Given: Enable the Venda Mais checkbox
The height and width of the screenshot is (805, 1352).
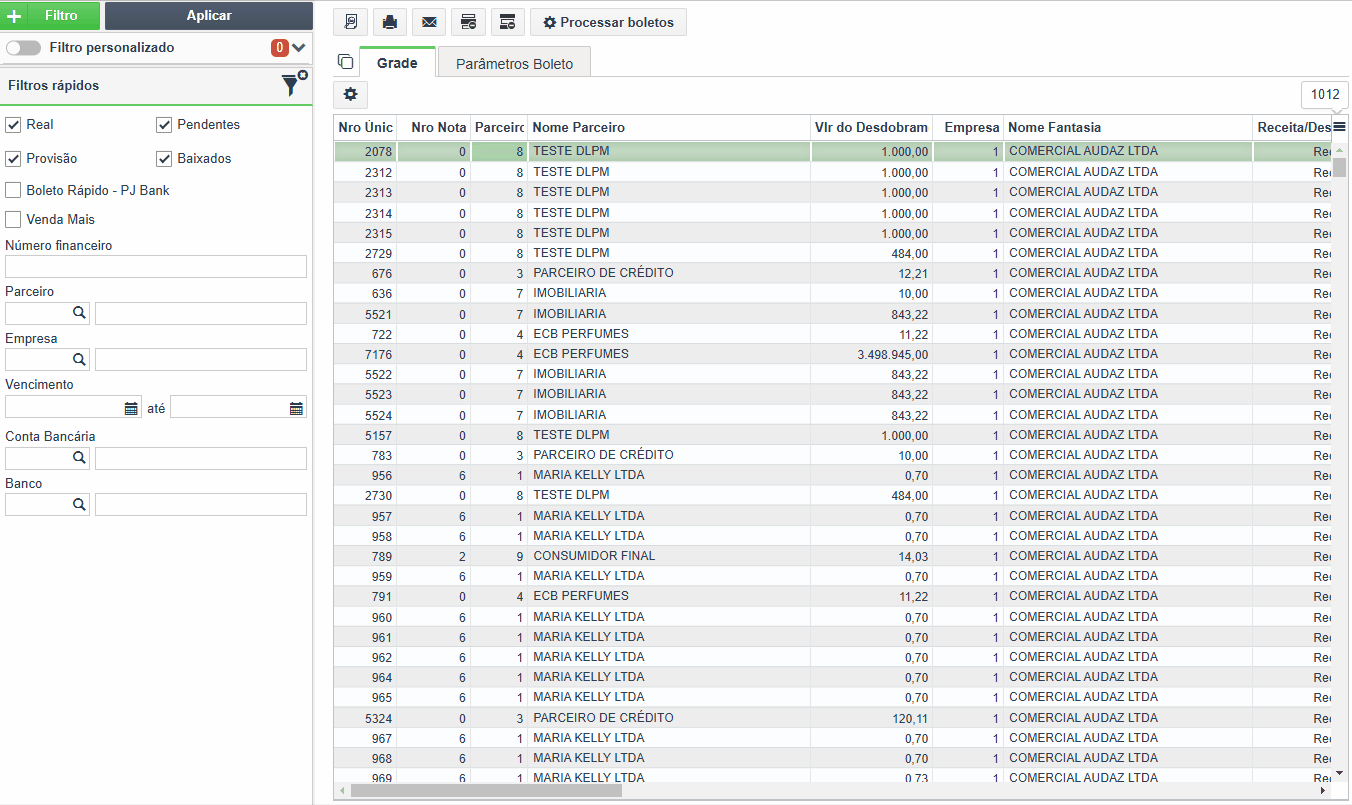Looking at the screenshot, I should pos(13,220).
